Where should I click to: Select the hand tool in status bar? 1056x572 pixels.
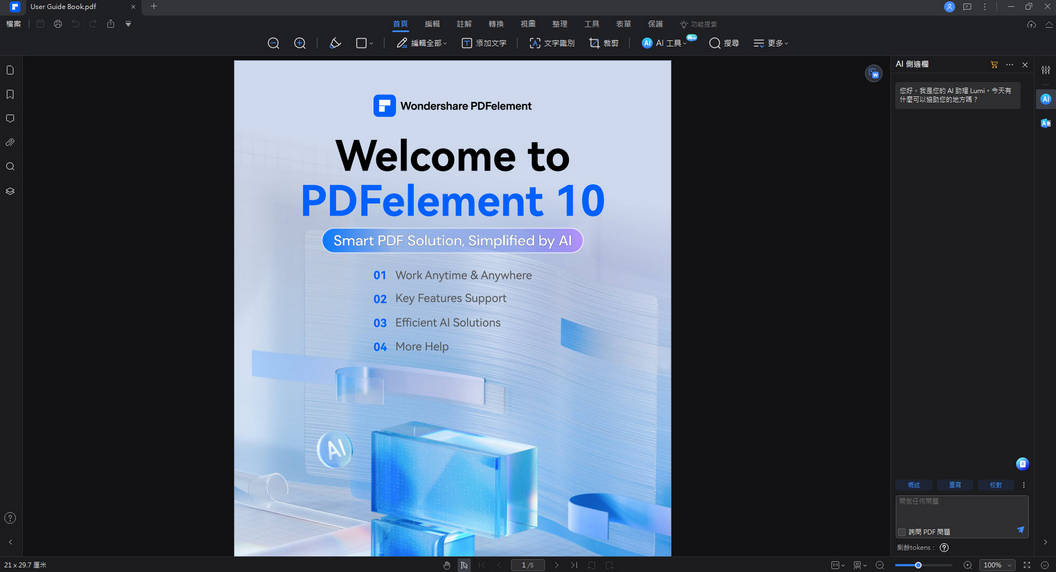[447, 565]
